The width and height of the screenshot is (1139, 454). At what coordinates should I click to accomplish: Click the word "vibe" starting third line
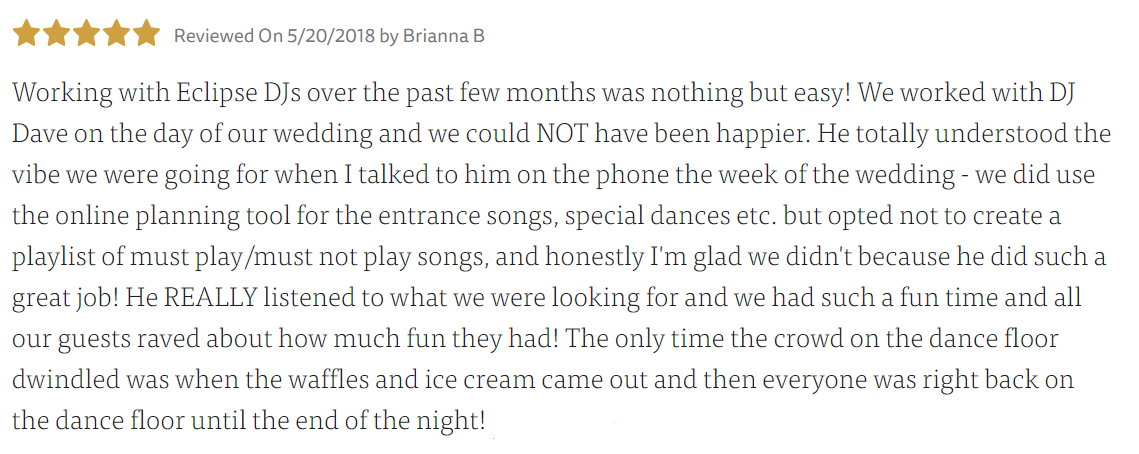coord(32,176)
